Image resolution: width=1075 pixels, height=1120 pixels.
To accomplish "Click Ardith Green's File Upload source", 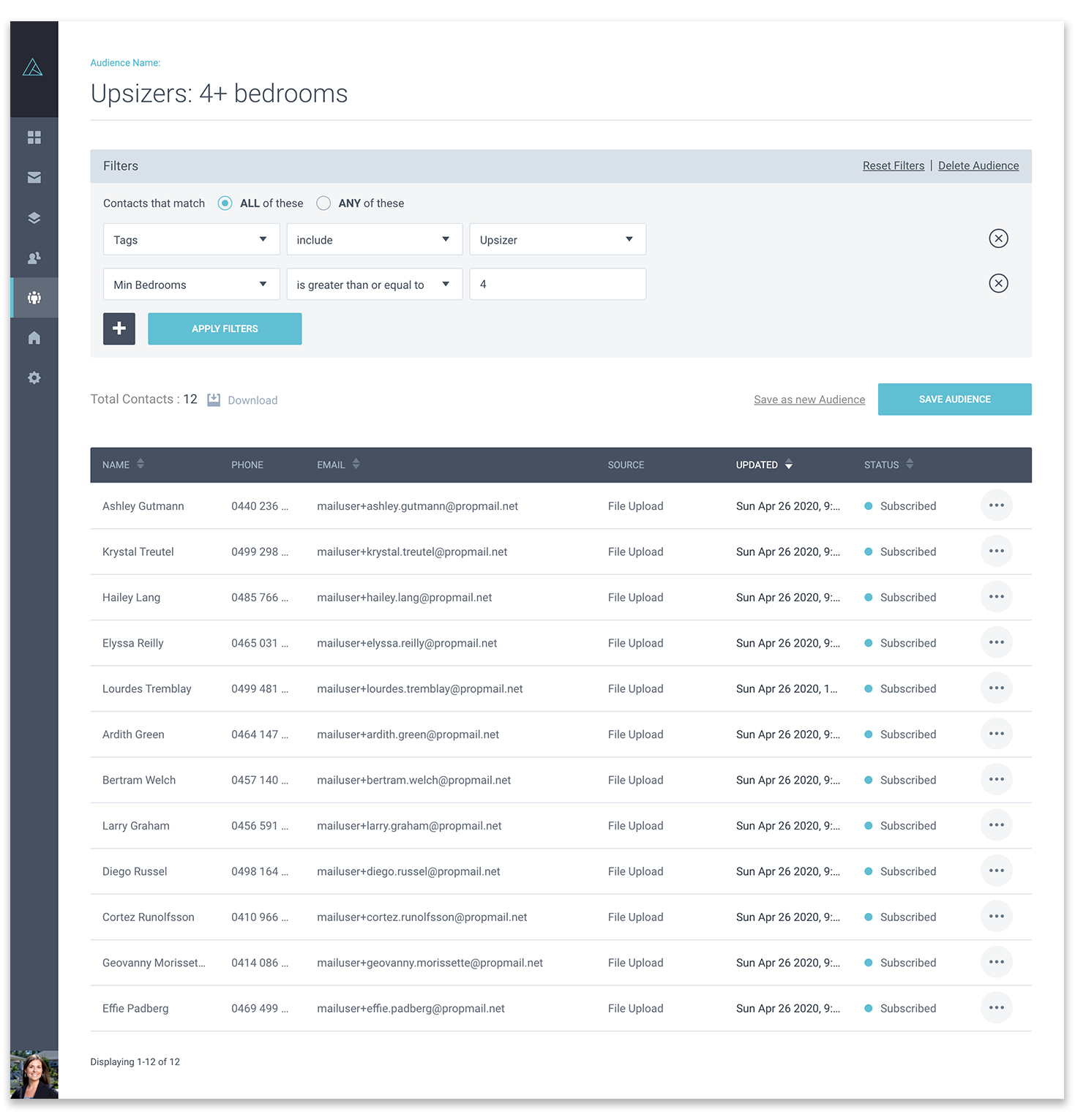I will [635, 734].
